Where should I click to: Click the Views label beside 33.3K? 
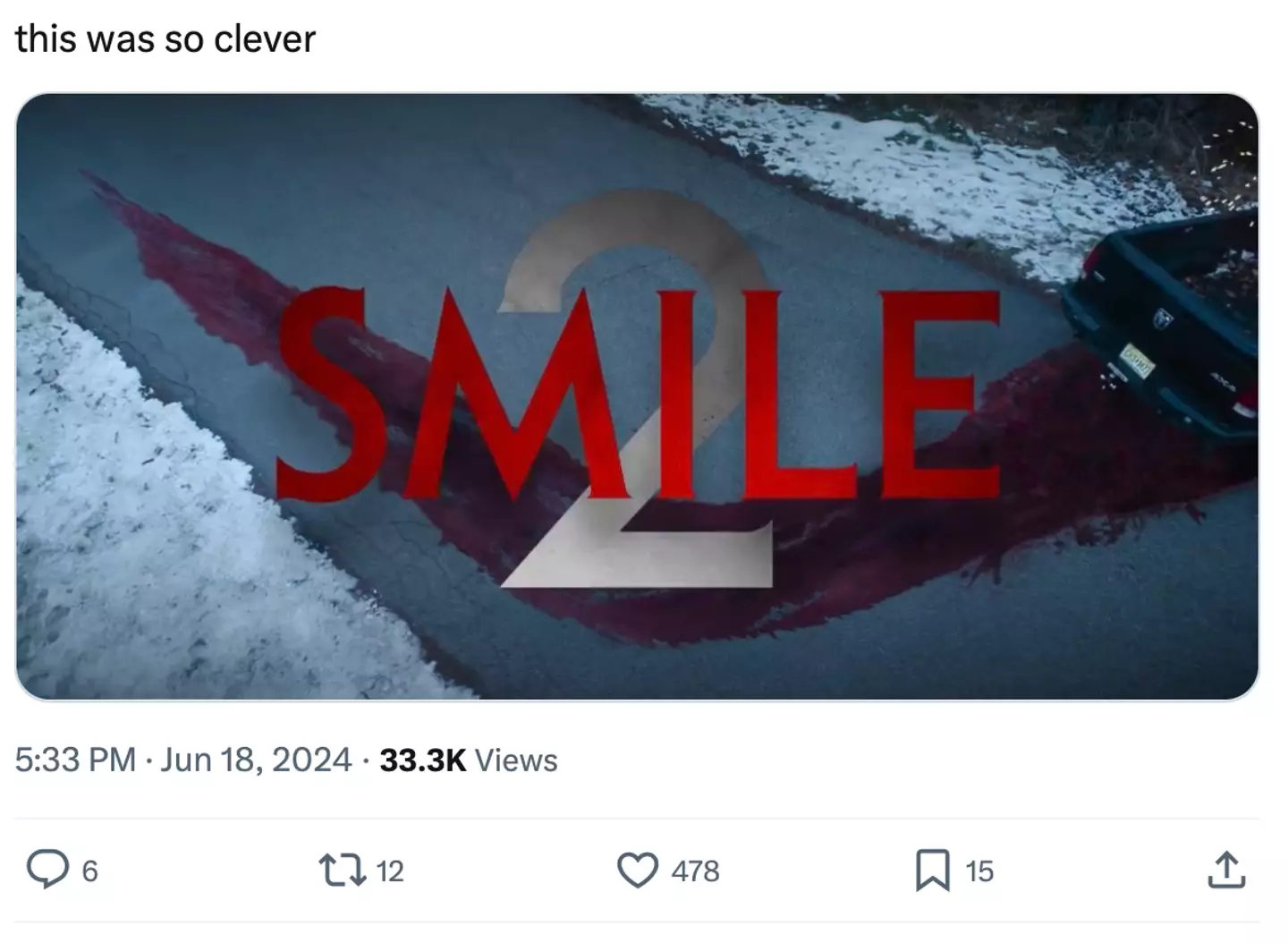516,760
